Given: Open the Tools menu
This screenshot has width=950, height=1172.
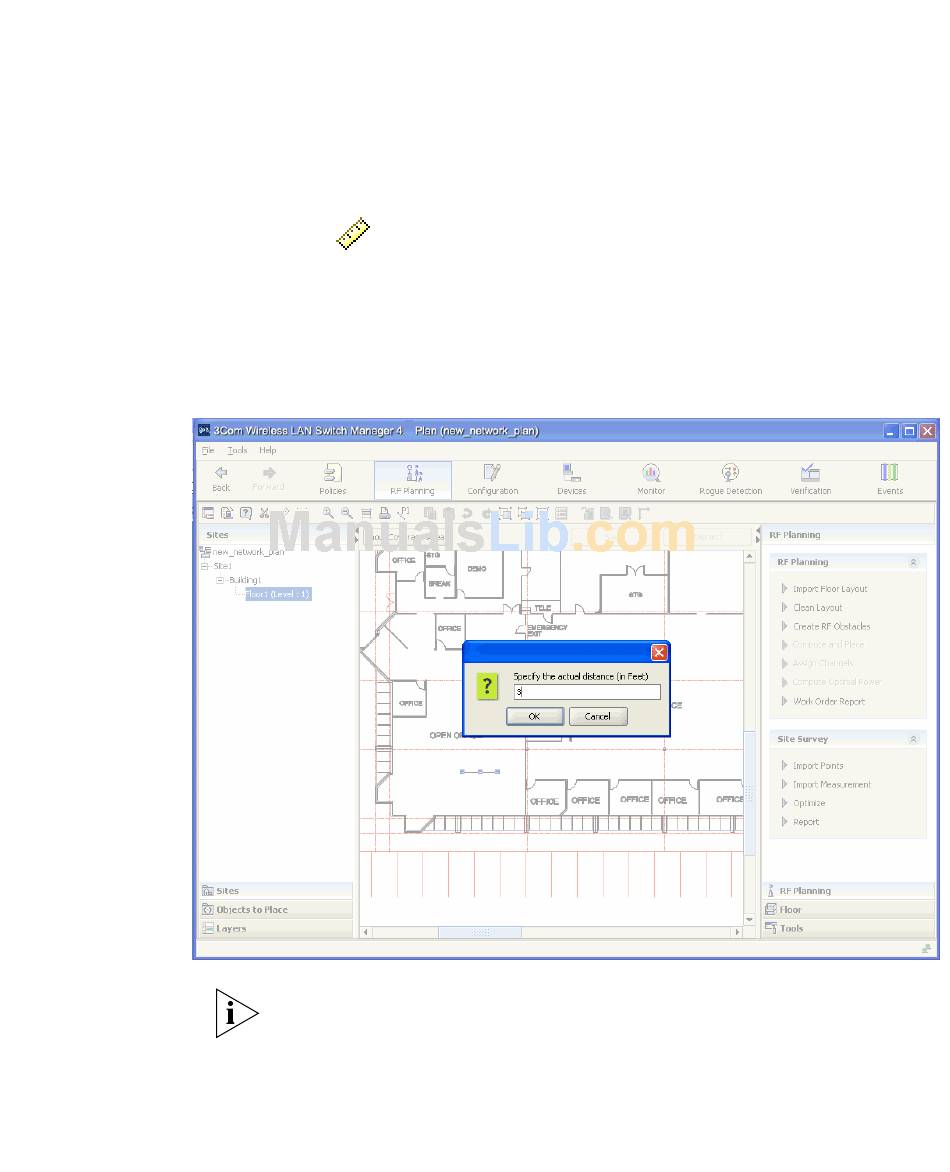Looking at the screenshot, I should coord(237,451).
